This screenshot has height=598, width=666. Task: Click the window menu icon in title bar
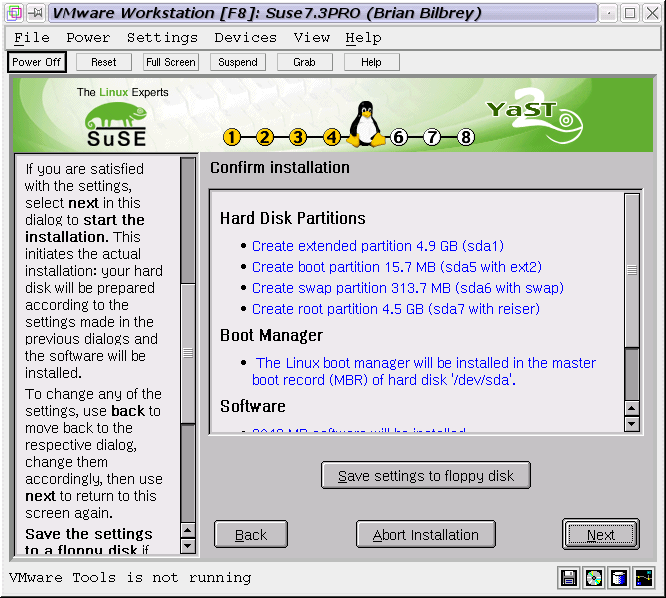(x=13, y=13)
